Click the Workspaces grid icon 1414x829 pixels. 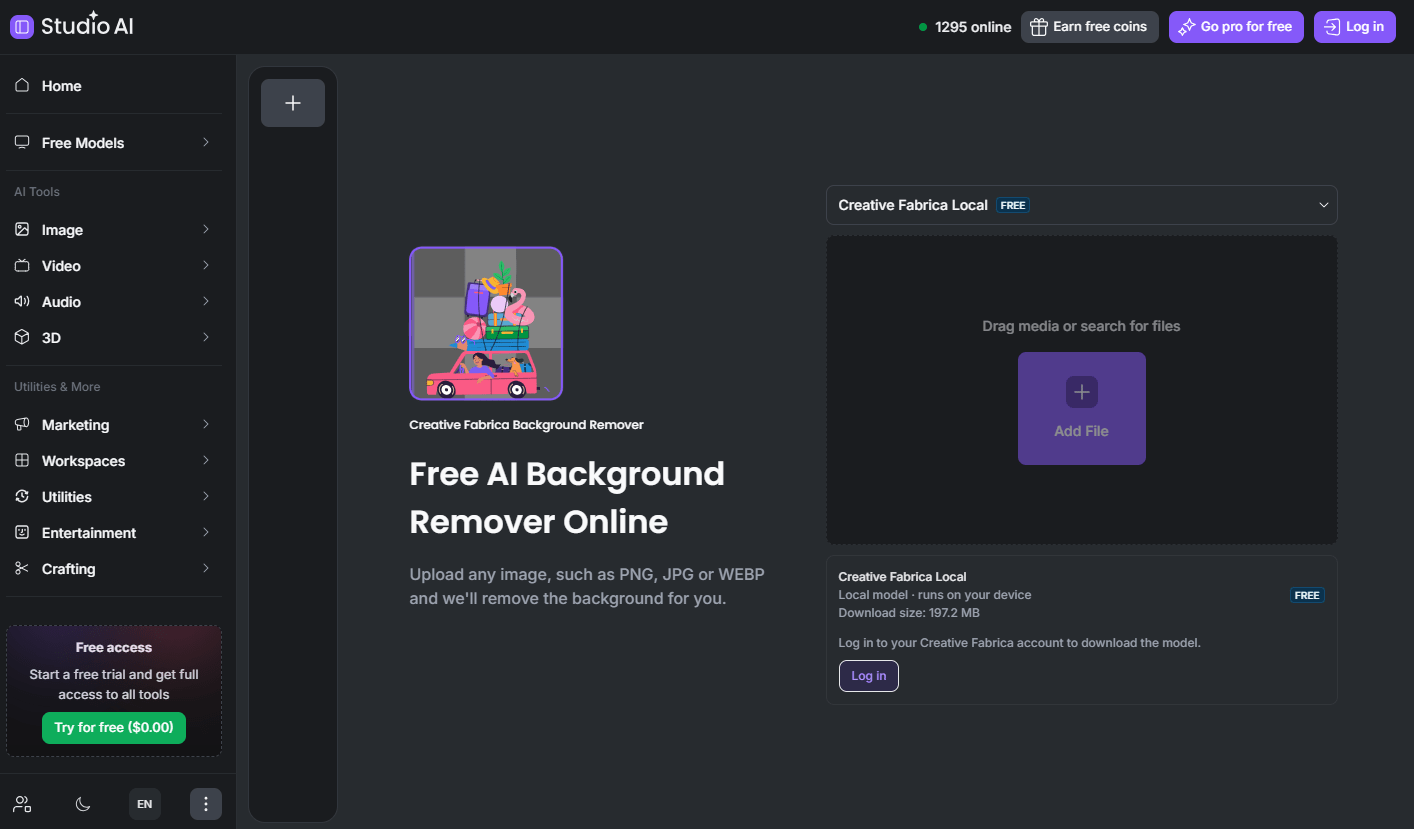coord(22,461)
